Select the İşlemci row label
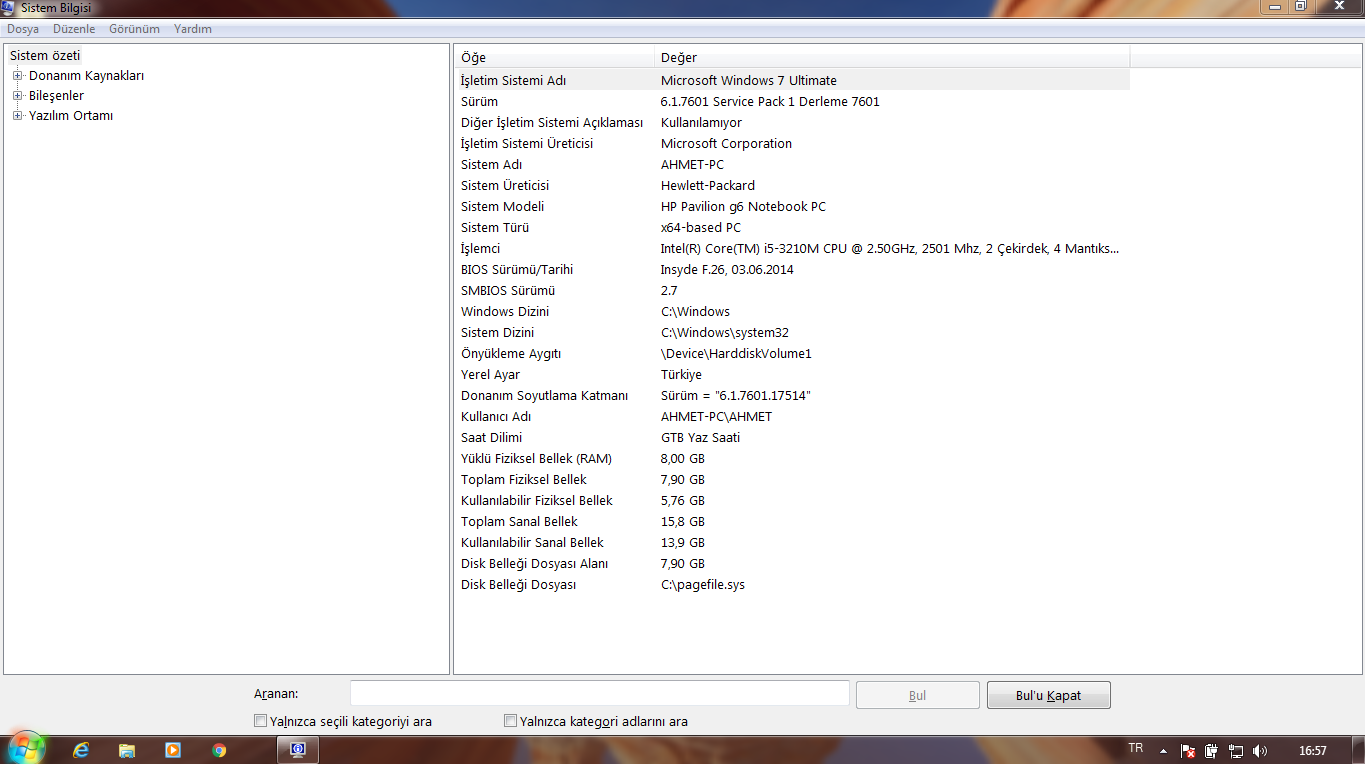 click(x=480, y=249)
